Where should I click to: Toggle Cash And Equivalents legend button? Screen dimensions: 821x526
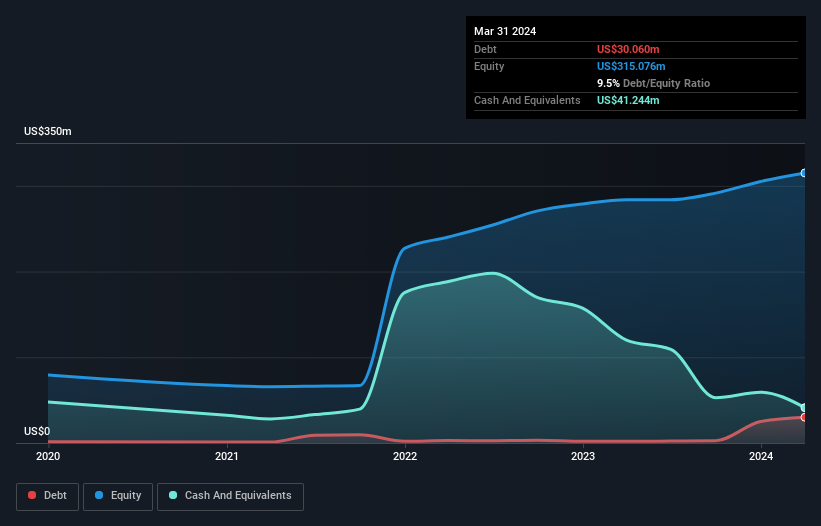click(x=230, y=496)
